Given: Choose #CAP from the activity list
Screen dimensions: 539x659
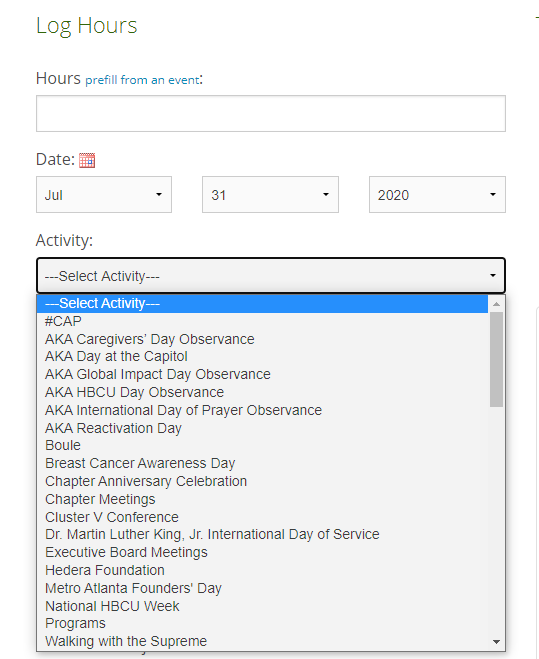Looking at the screenshot, I should [x=263, y=322].
